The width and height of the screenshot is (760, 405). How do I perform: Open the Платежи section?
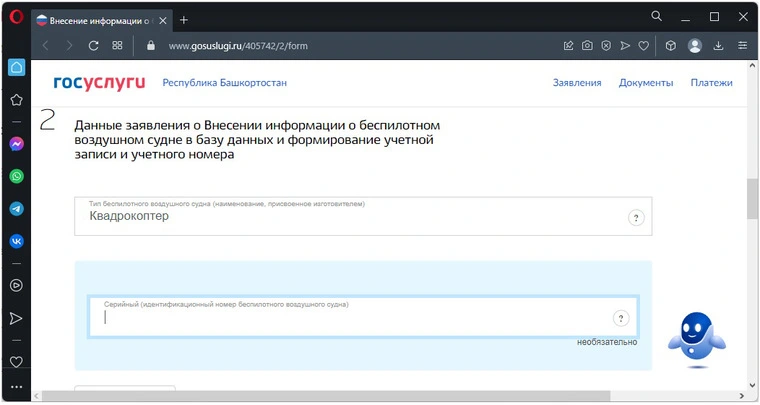pos(711,83)
